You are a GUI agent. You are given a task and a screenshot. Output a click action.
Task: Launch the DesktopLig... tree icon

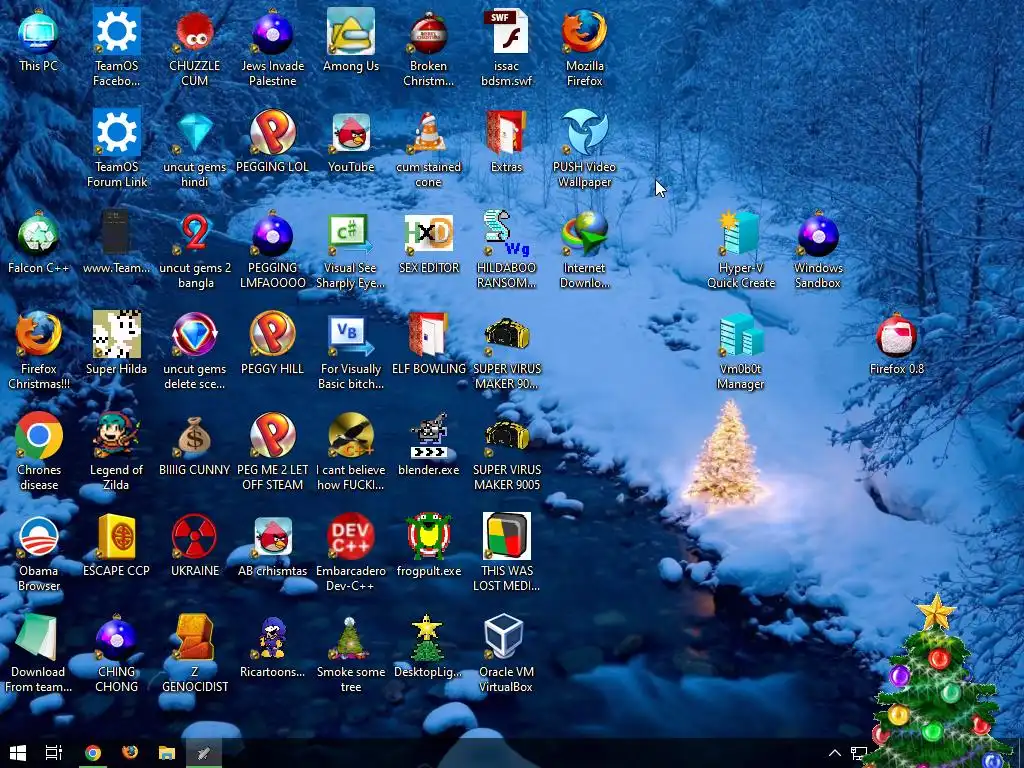click(x=428, y=638)
